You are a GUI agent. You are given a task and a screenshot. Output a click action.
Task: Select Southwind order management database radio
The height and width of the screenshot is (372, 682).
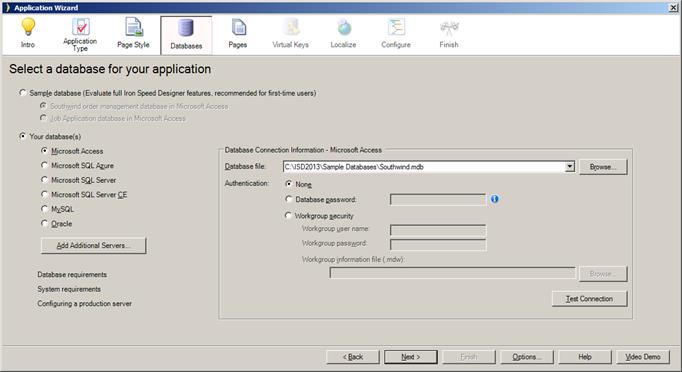tap(43, 106)
